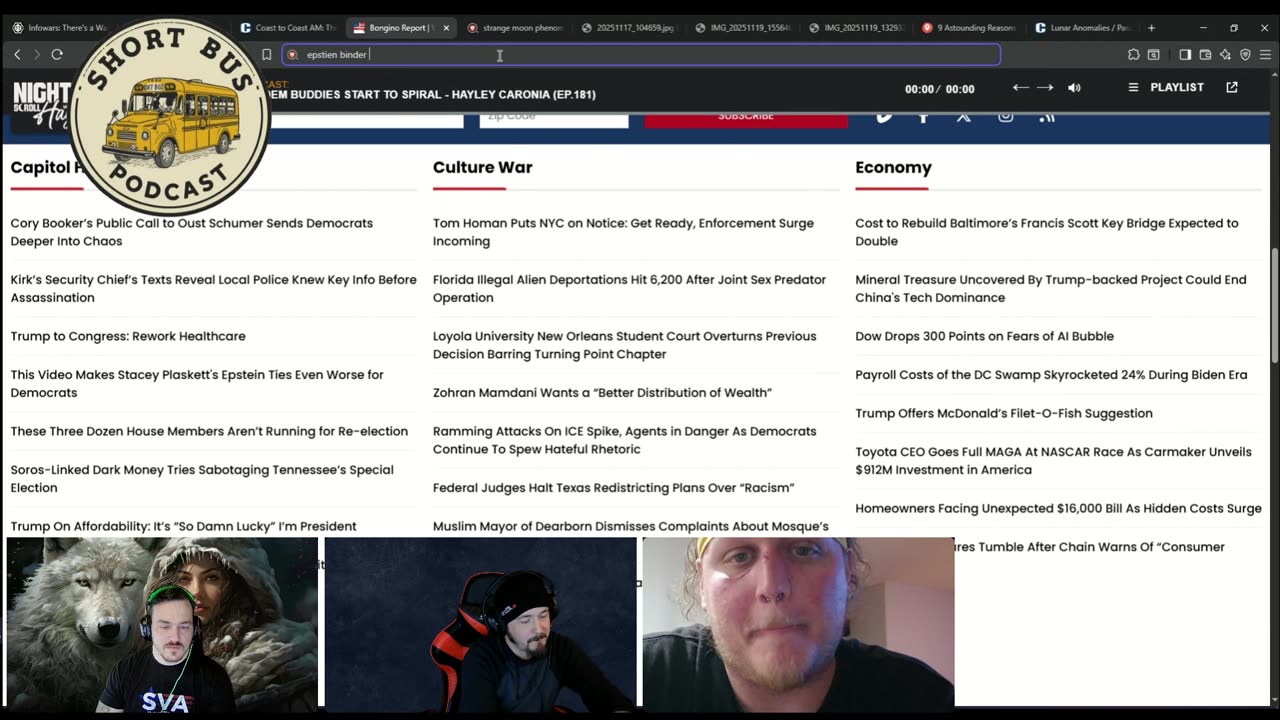Viewport: 1280px width, 720px height.
Task: Skip to next podcast track arrow
Action: pyautogui.click(x=1045, y=88)
